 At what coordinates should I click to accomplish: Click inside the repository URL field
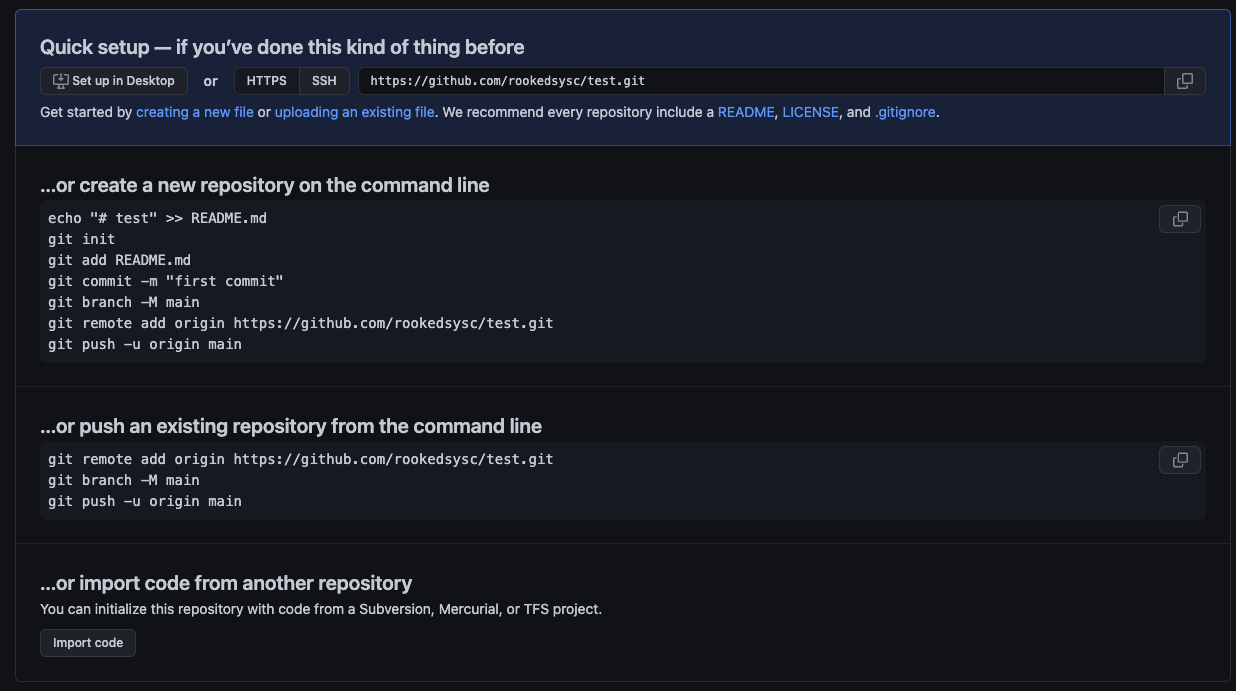(x=760, y=81)
